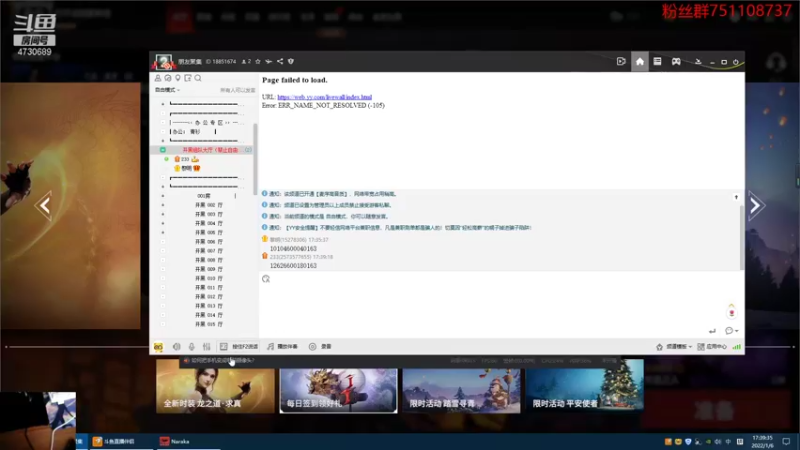Screen dimensions: 800x450
Task: Open the list view icon in YY header
Action: click(x=657, y=62)
